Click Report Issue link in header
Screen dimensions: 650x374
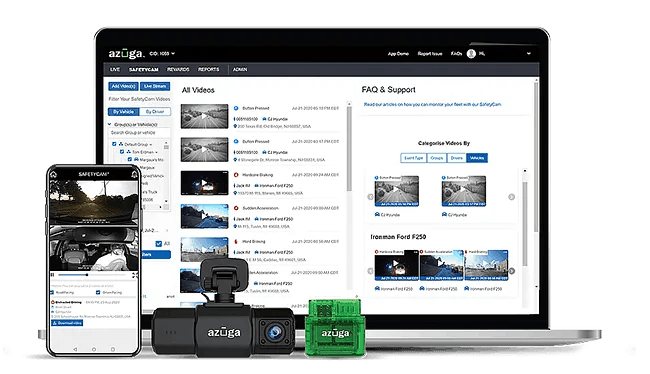(x=430, y=54)
